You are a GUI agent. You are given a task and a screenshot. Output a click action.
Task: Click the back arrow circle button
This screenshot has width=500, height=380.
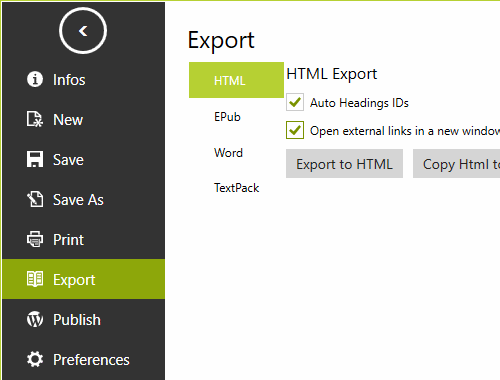83,31
